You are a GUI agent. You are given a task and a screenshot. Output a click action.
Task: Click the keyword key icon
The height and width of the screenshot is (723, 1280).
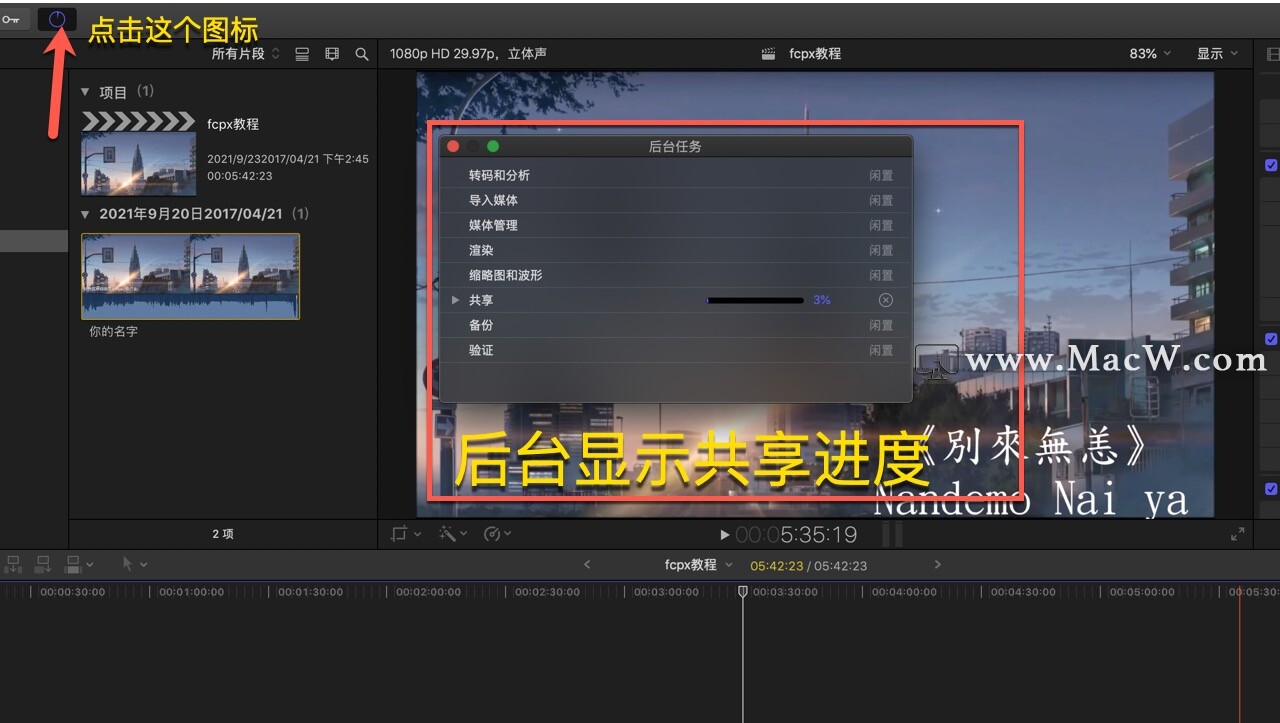pos(11,19)
